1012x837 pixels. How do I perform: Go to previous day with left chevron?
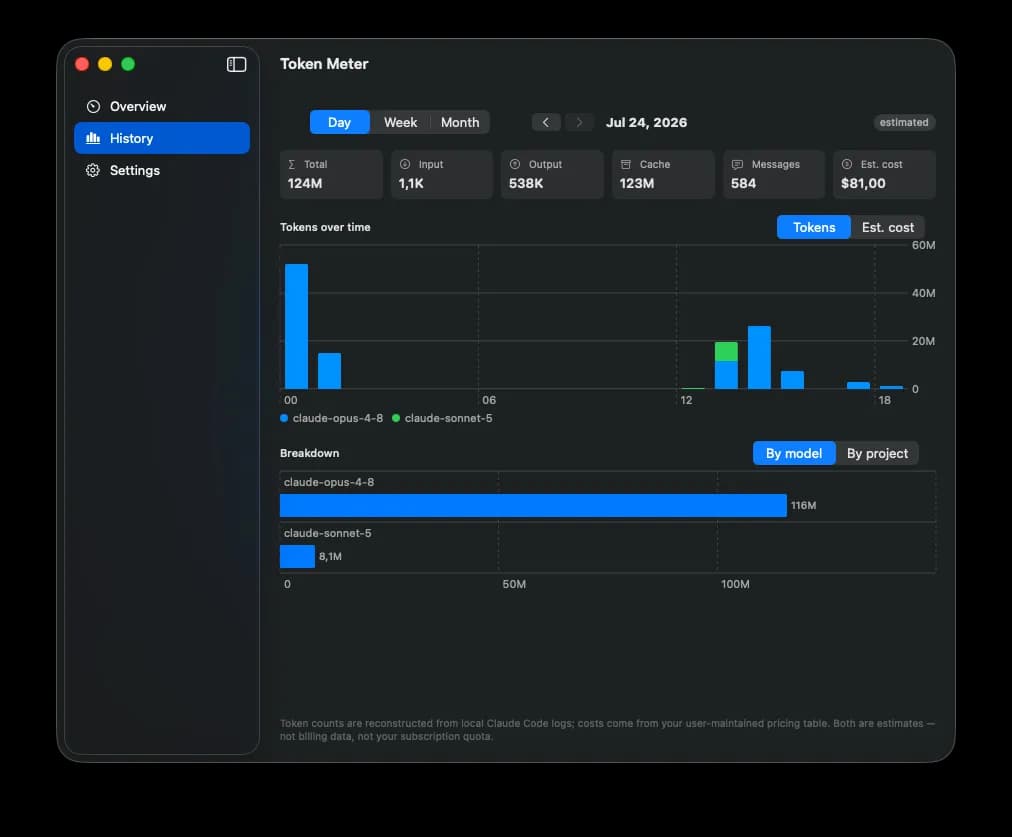546,123
